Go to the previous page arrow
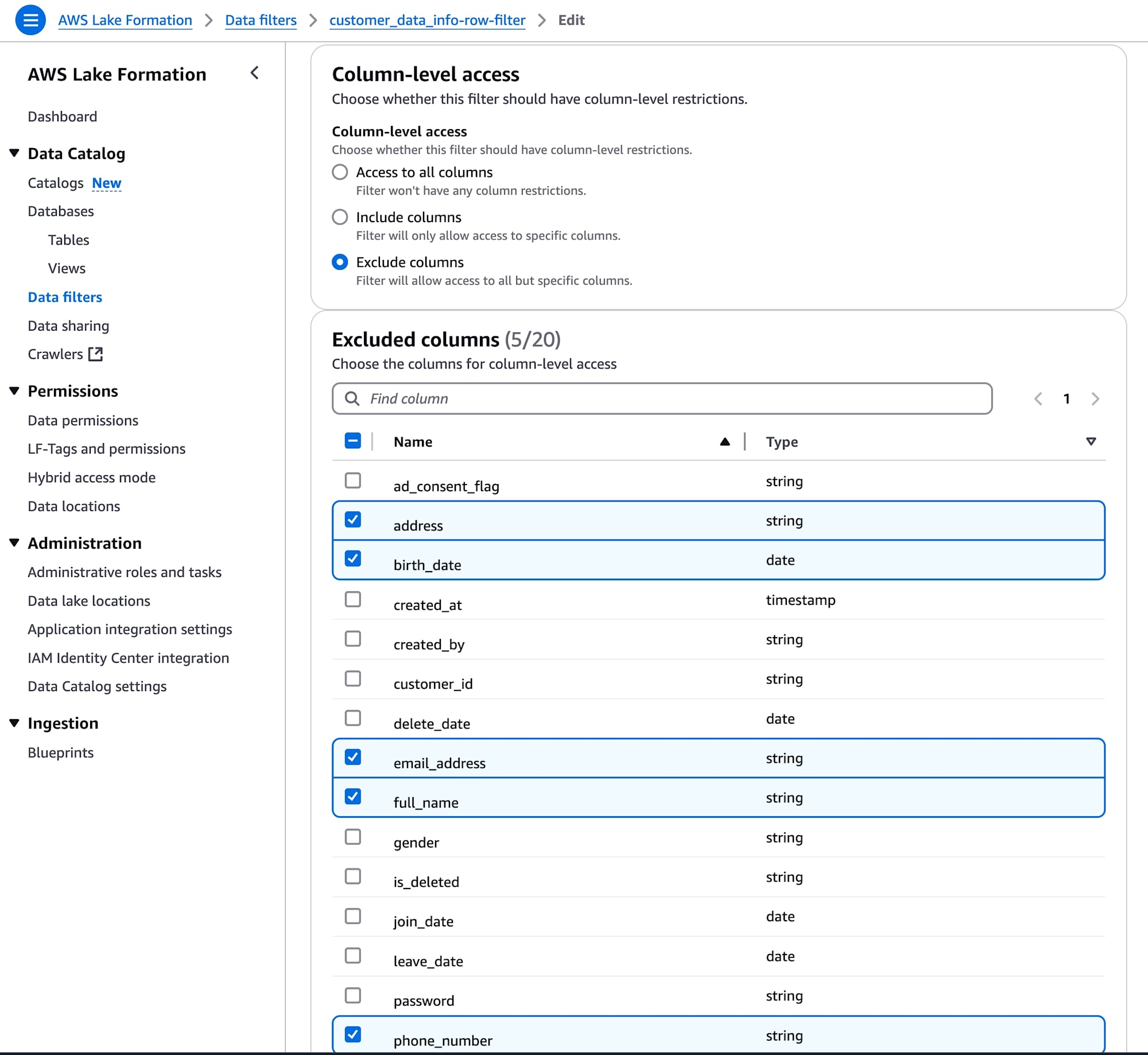The width and height of the screenshot is (1148, 1055). point(1038,398)
